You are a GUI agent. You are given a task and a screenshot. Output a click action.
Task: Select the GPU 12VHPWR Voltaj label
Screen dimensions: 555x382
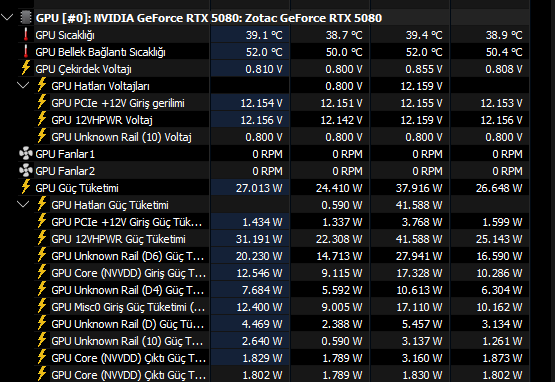[x=102, y=120]
